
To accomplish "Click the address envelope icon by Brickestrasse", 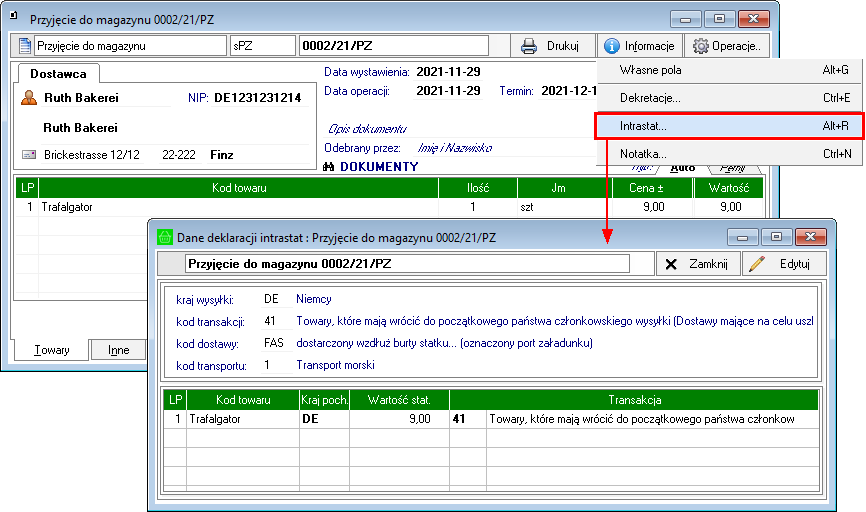I will tap(29, 156).
